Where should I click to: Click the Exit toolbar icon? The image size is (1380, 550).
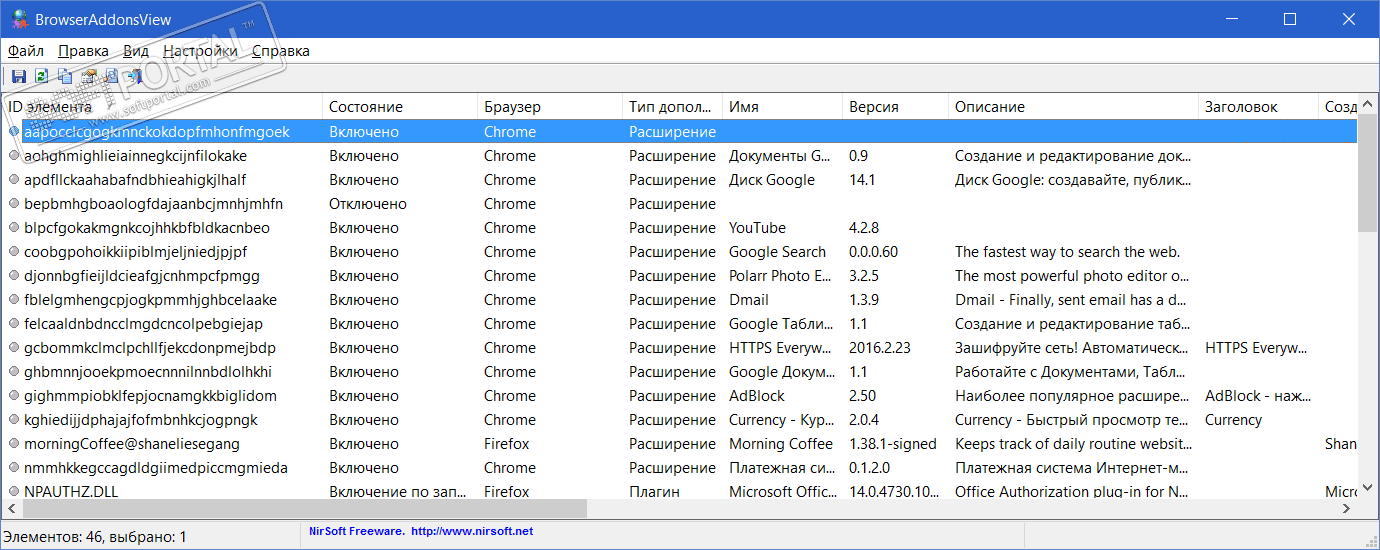click(x=133, y=76)
